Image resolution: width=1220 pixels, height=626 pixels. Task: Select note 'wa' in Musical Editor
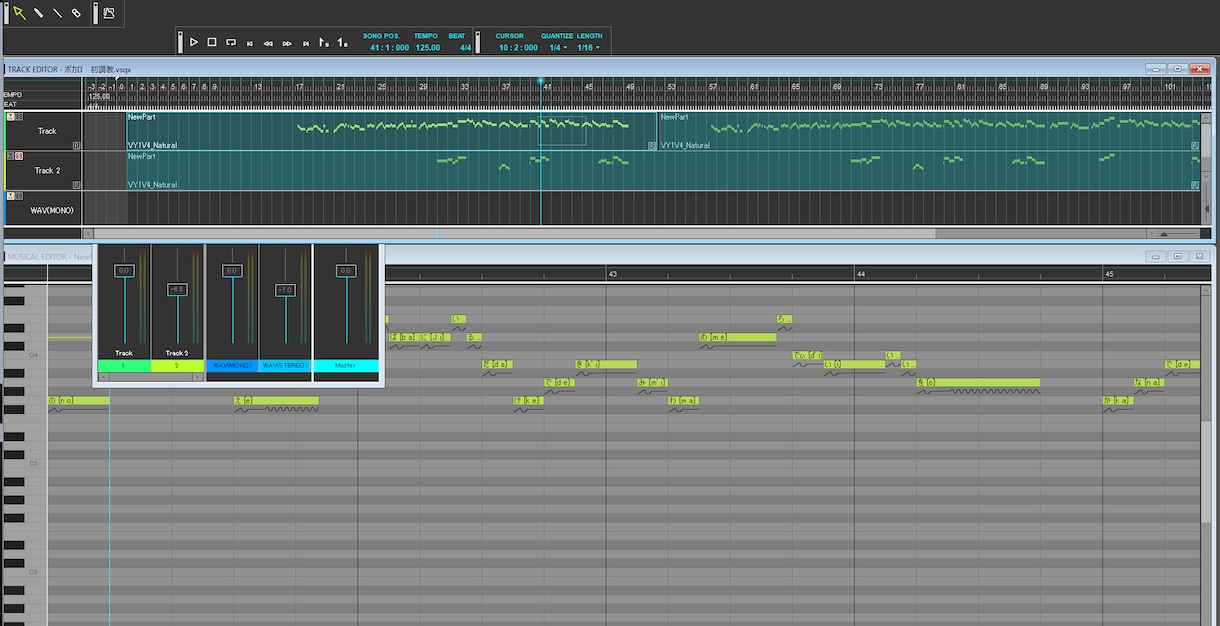pos(684,400)
